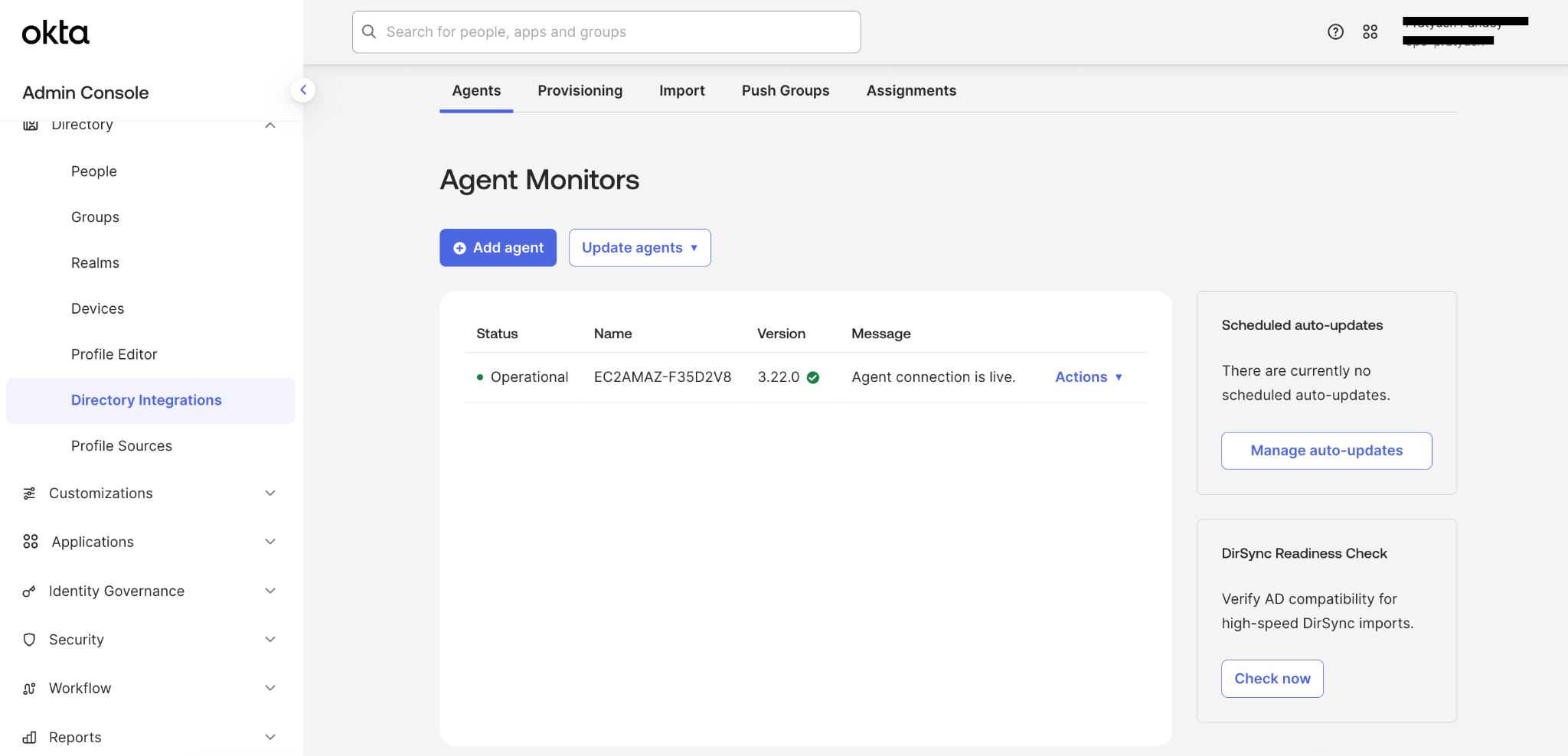Click the 'Agent connection is live.' message
The image size is (1568, 756).
pos(933,377)
